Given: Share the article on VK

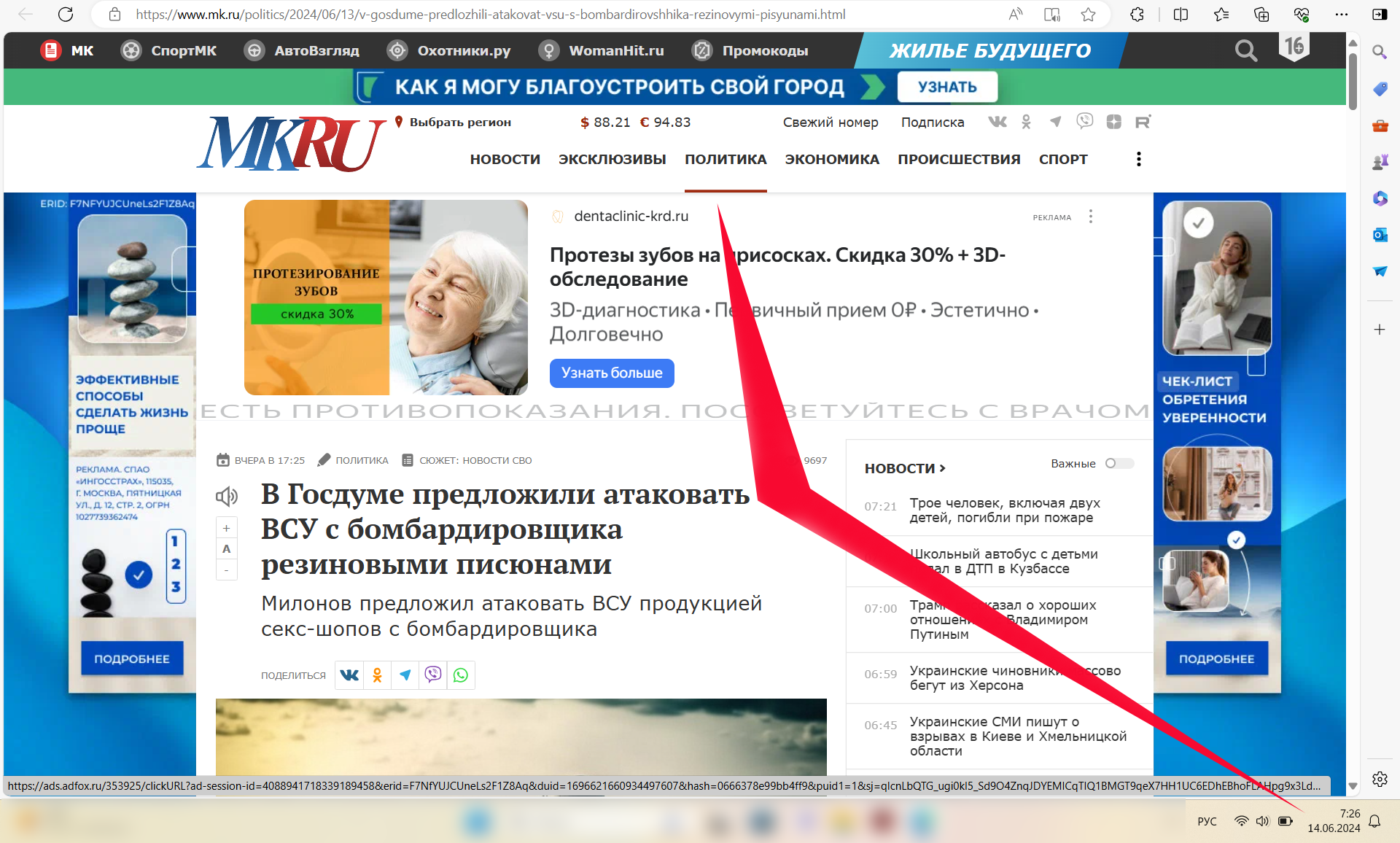Looking at the screenshot, I should 349,675.
